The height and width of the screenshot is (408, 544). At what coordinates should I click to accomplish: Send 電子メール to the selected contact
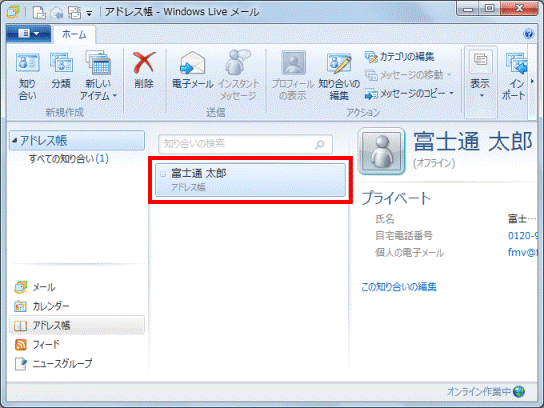coord(193,70)
